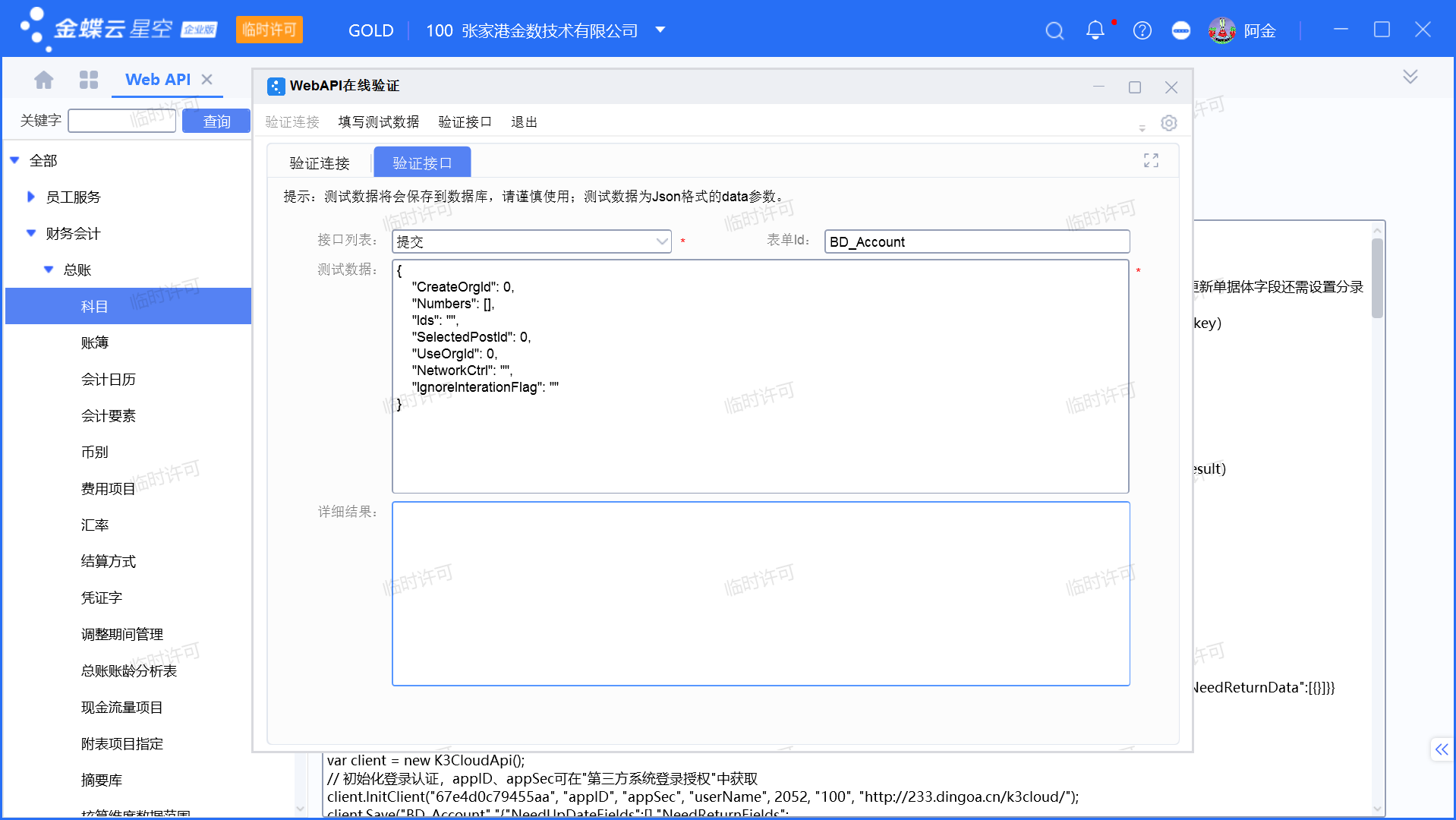The width and height of the screenshot is (1456, 820).
Task: Click 填写测试数据 in the toolbar
Action: tap(379, 122)
